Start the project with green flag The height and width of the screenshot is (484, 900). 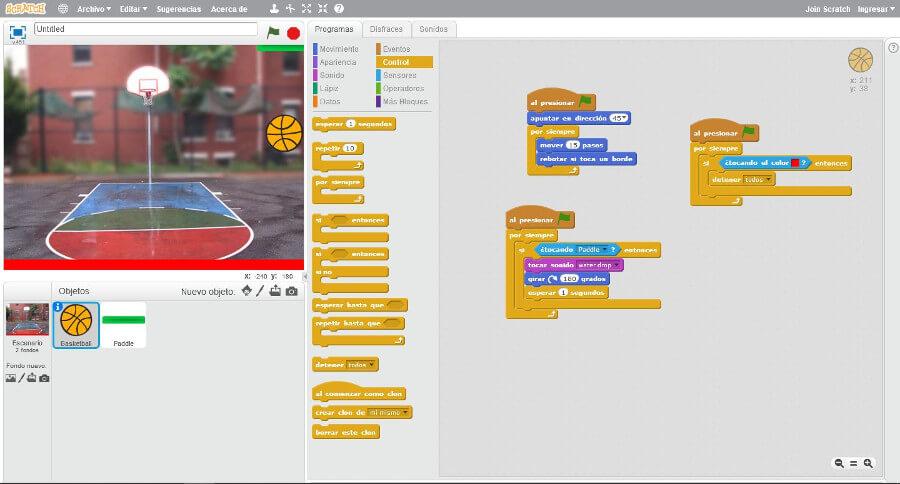pyautogui.click(x=273, y=33)
